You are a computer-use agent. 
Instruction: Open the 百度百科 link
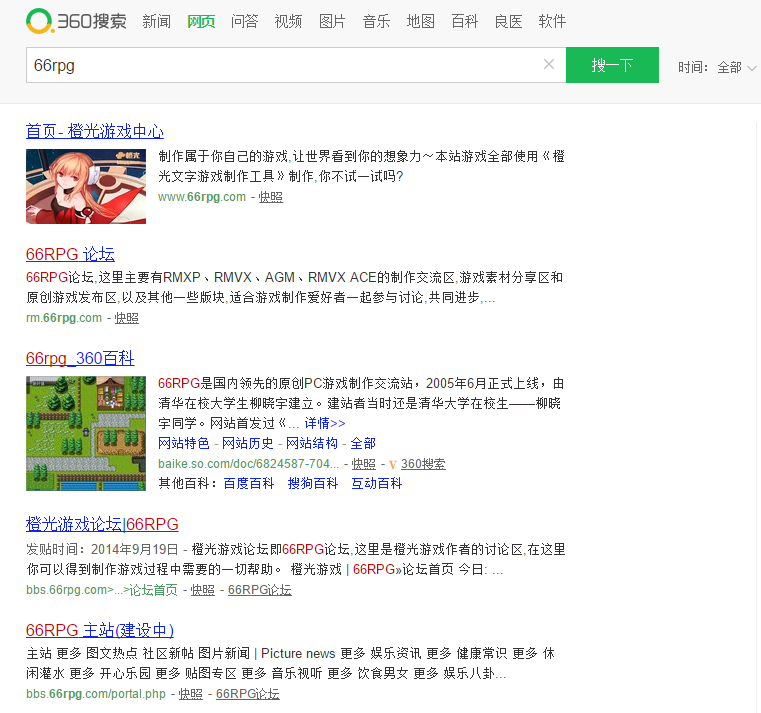[x=249, y=483]
